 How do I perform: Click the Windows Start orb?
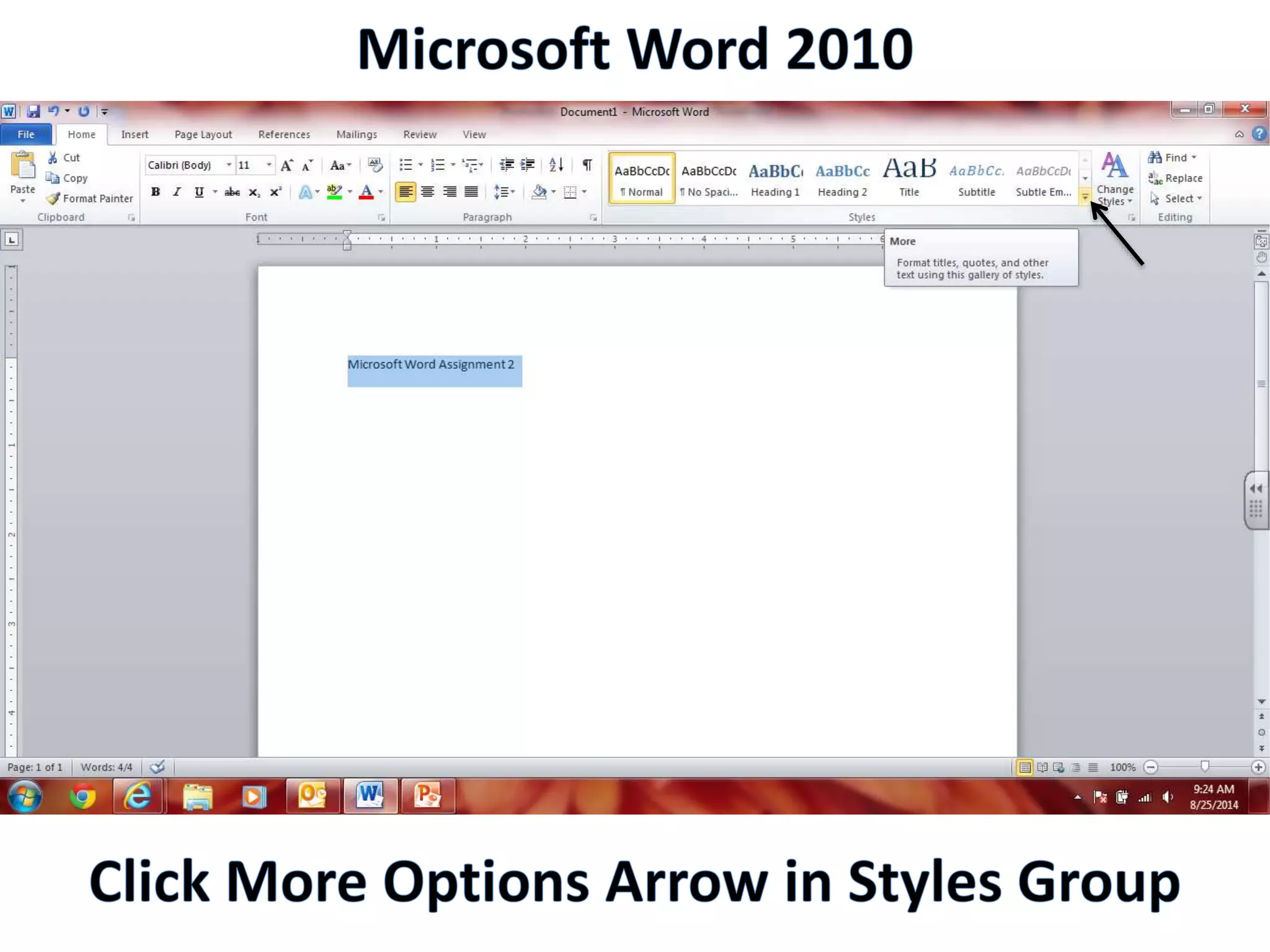tap(25, 796)
